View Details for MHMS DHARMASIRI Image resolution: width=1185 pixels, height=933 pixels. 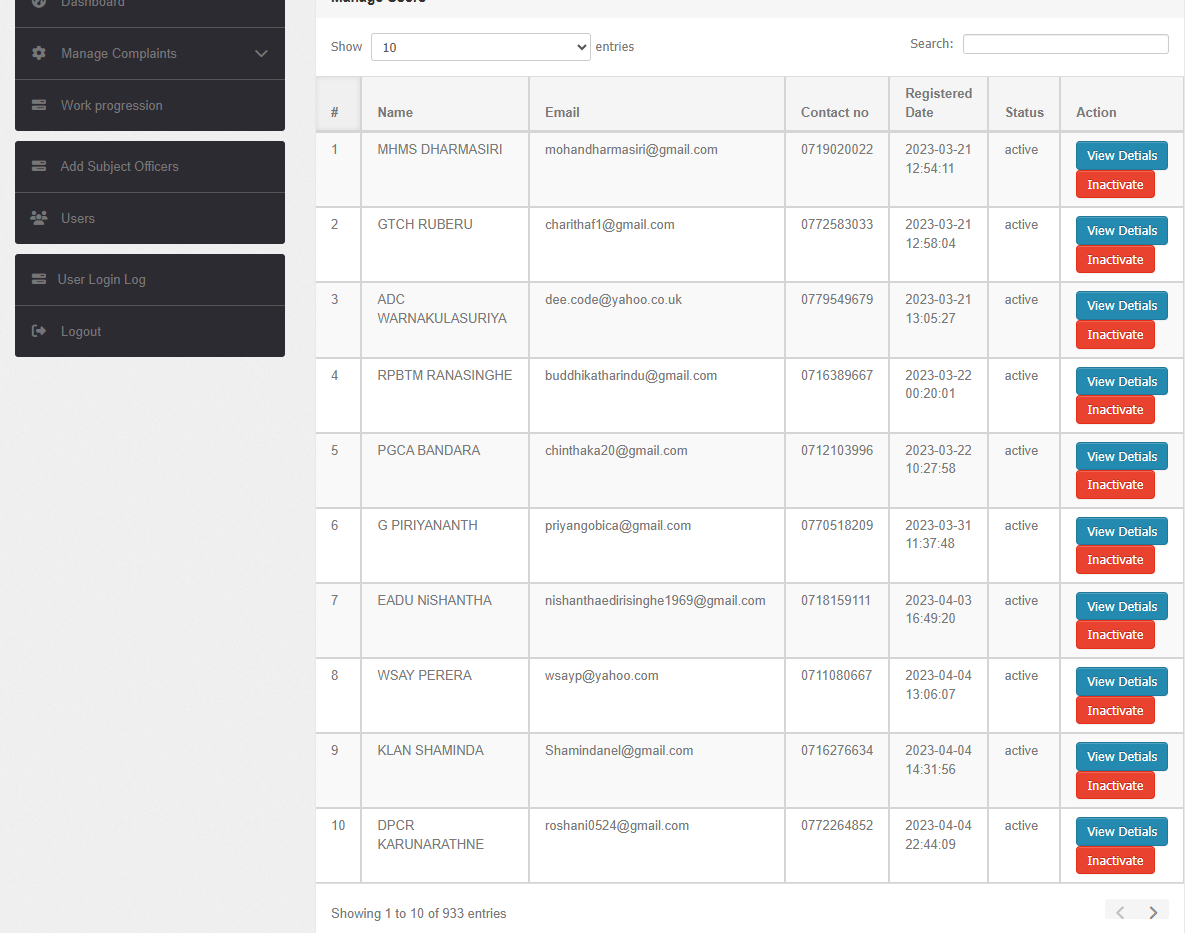point(1122,155)
